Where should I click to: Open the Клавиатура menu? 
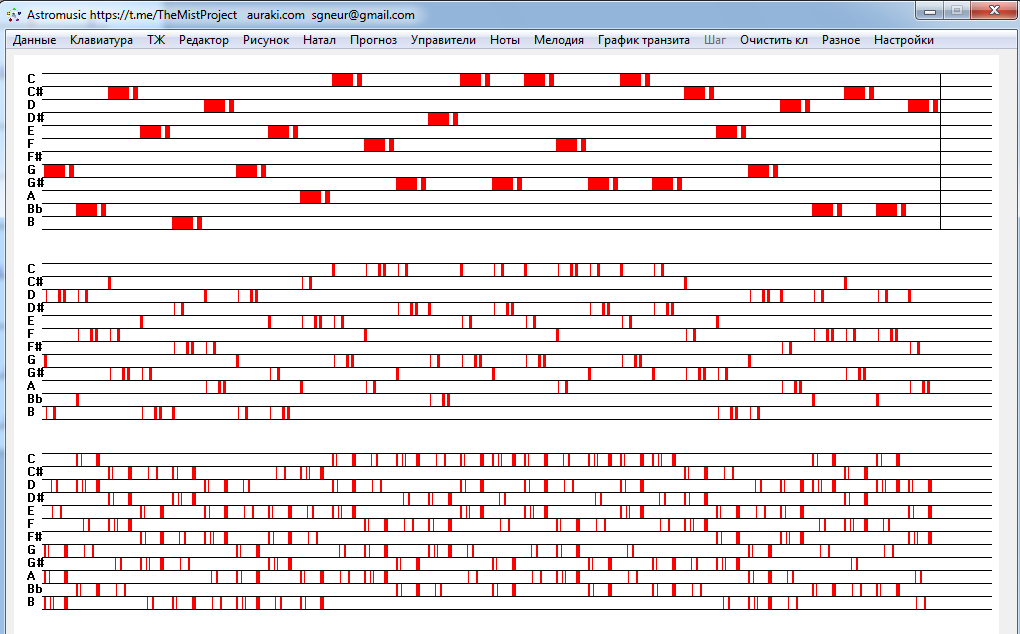[x=101, y=40]
